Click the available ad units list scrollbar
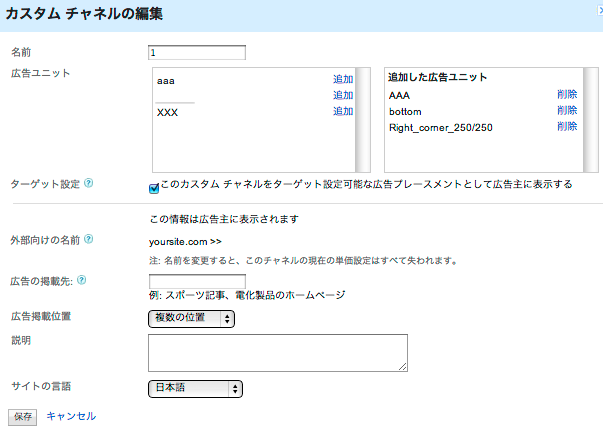 point(363,120)
